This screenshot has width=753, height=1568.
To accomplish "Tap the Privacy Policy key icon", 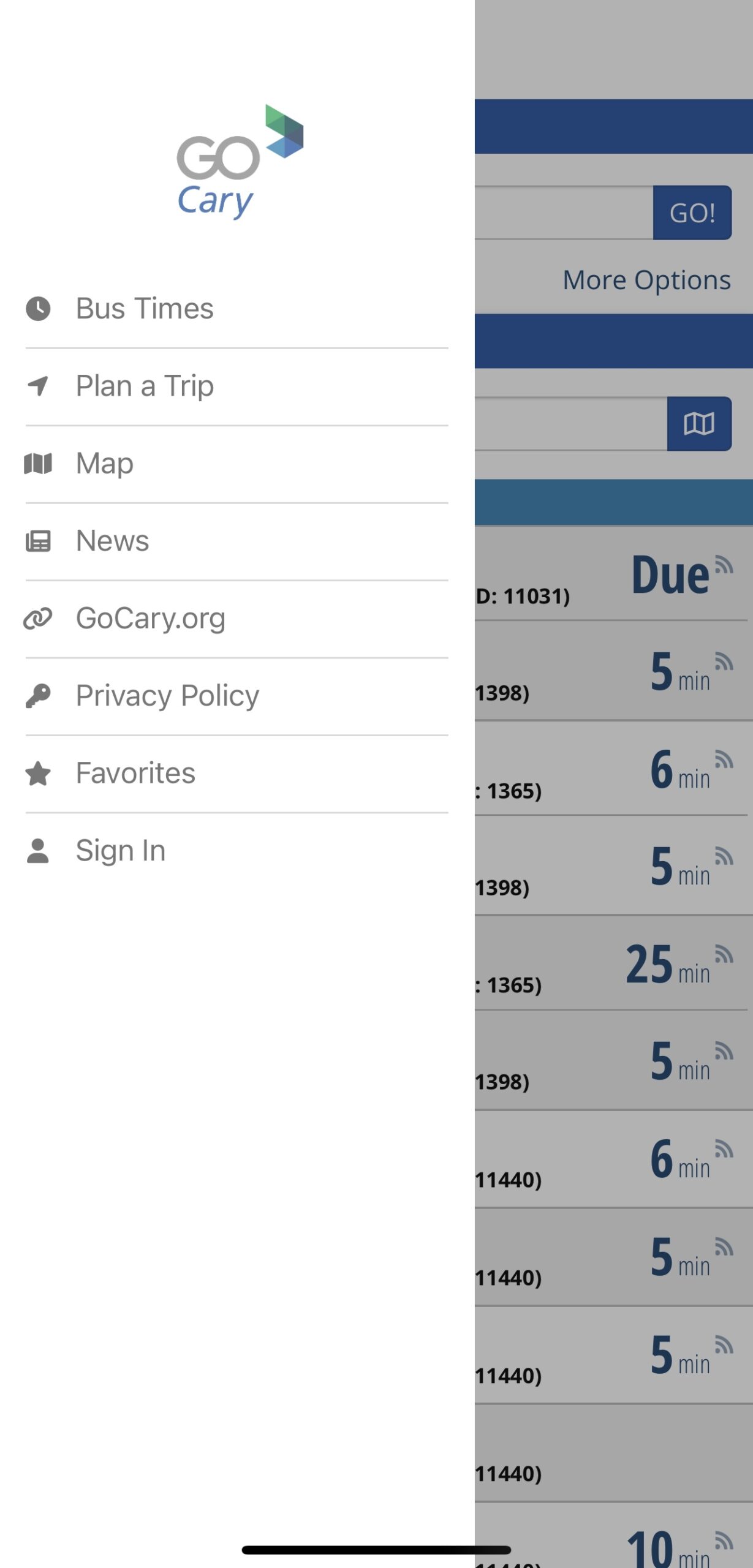I will [x=38, y=696].
